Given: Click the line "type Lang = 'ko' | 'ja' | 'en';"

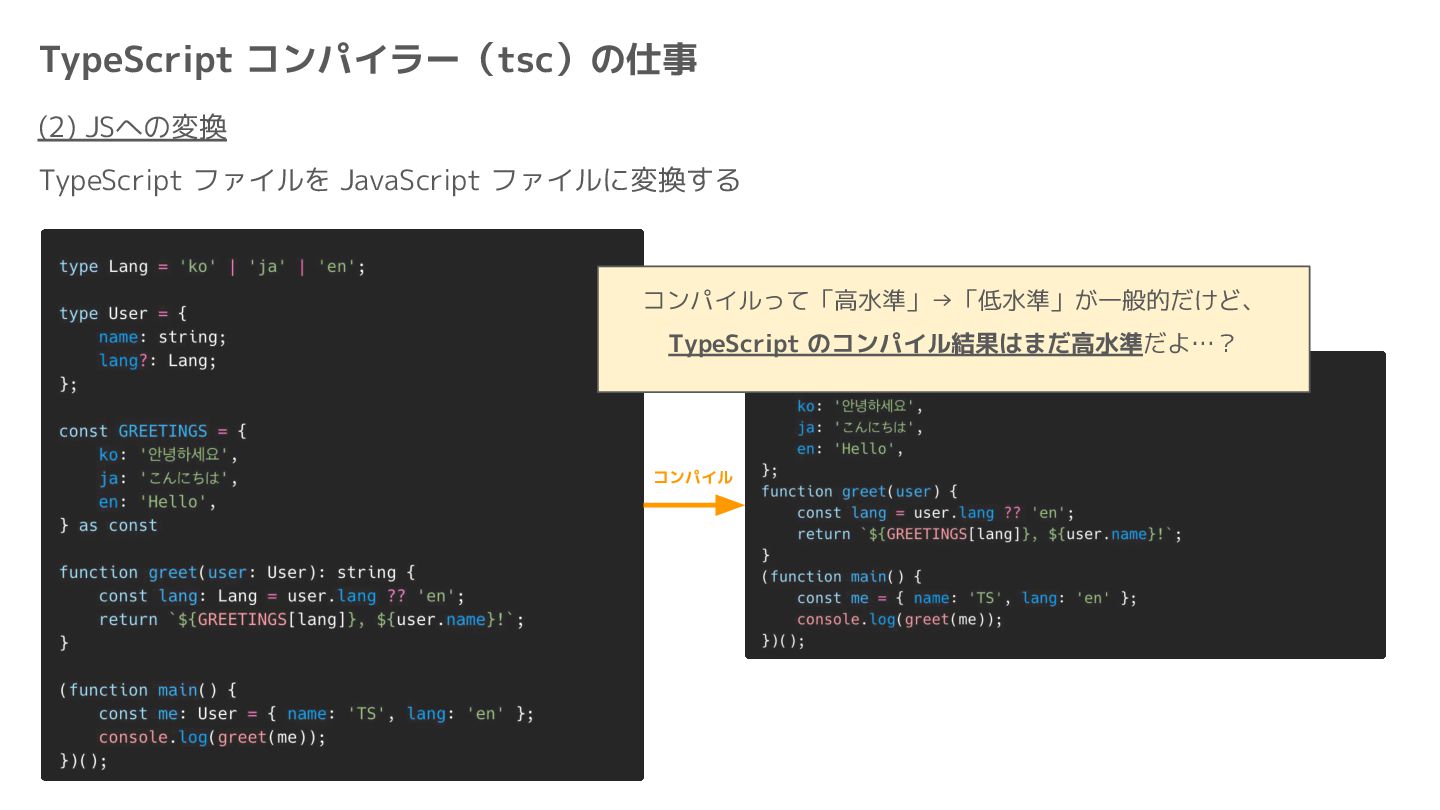Looking at the screenshot, I should coord(213,266).
